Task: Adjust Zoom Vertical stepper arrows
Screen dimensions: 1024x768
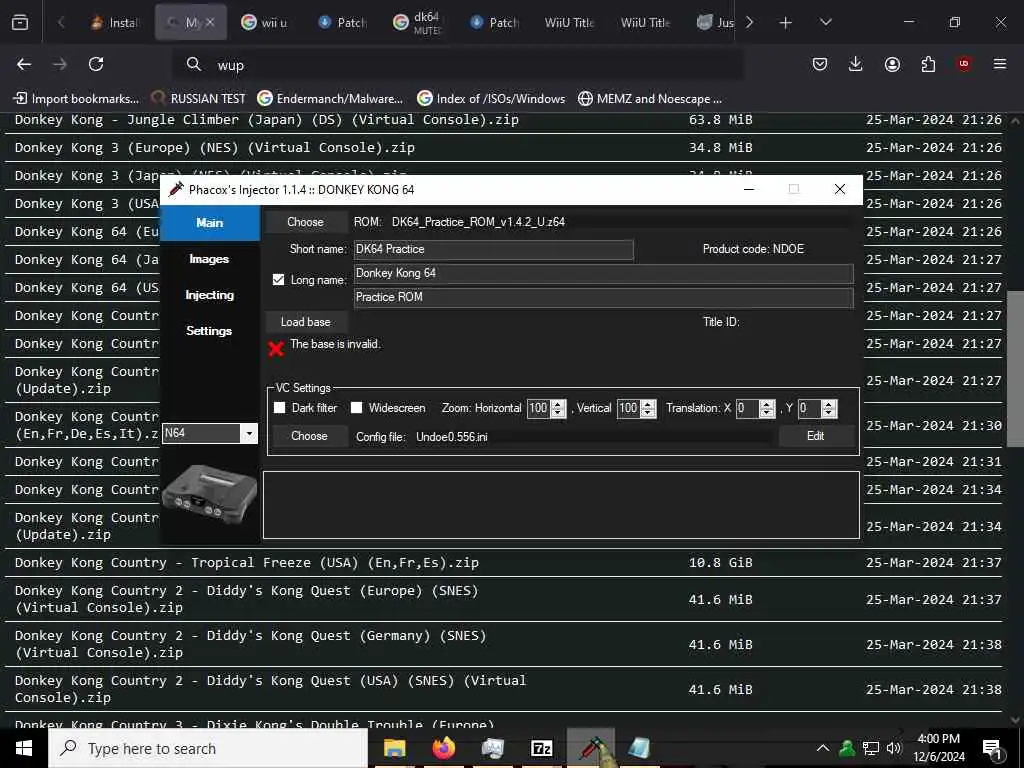Action: tap(648, 409)
